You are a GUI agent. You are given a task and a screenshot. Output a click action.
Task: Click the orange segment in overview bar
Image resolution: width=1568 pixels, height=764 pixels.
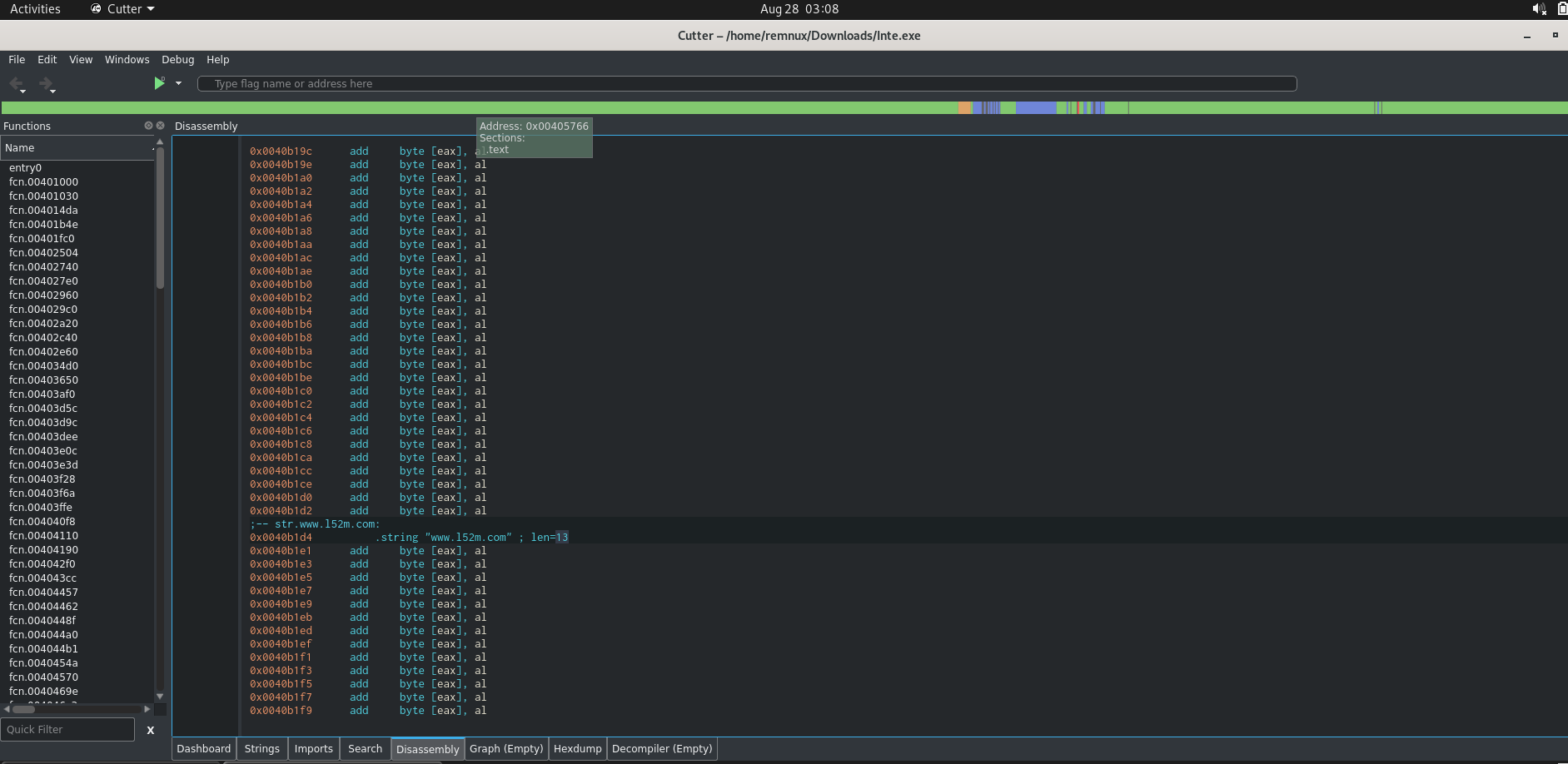coord(964,108)
